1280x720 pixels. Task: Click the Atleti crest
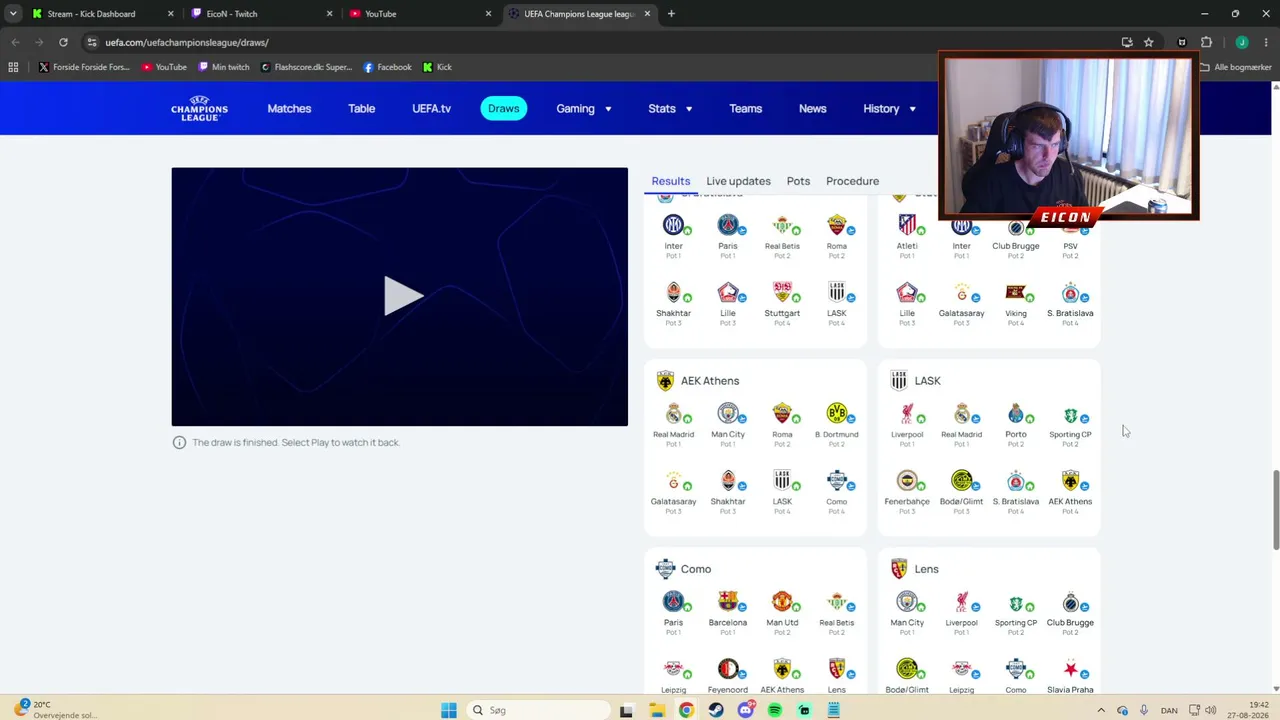pos(907,224)
